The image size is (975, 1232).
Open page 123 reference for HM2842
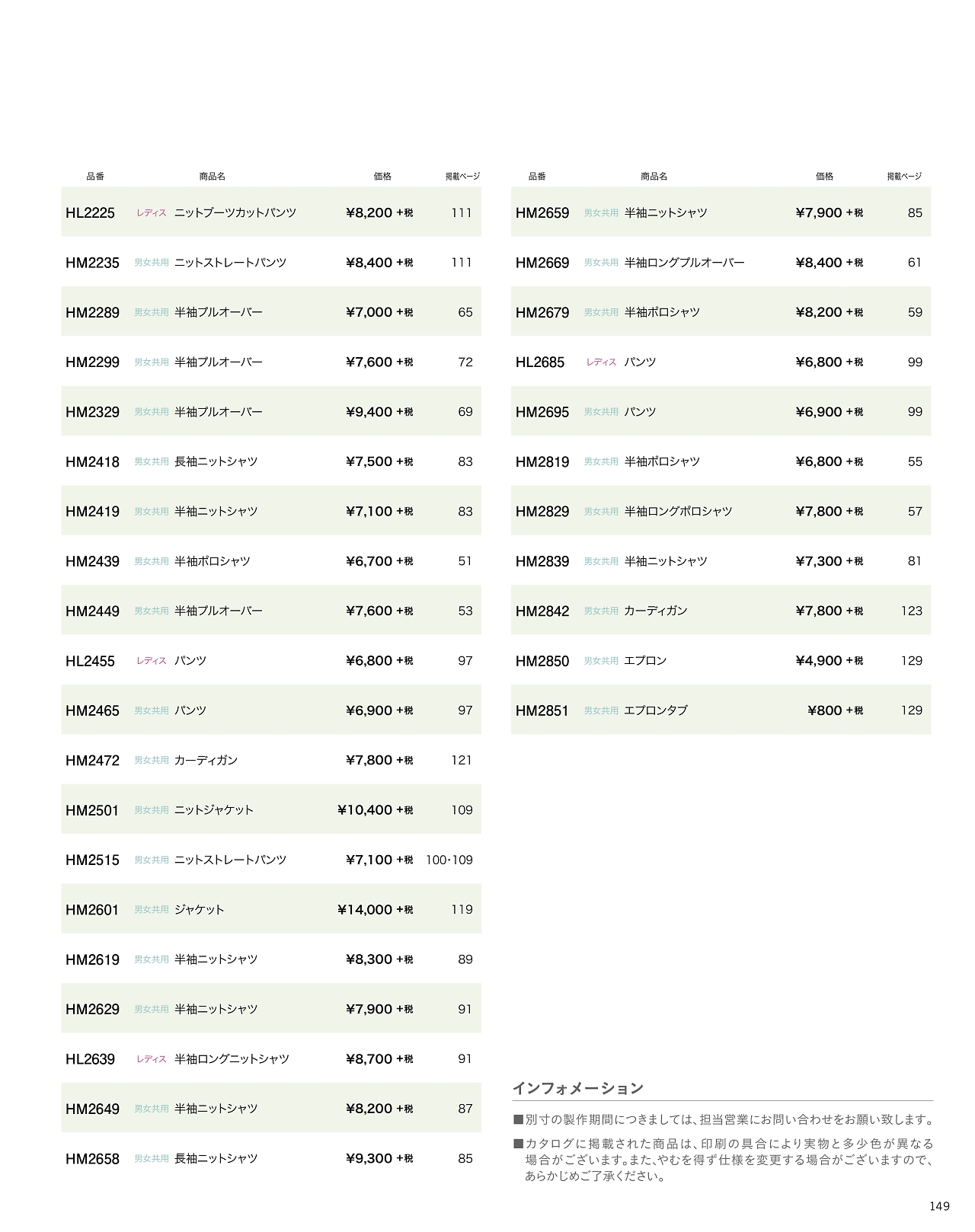[911, 611]
